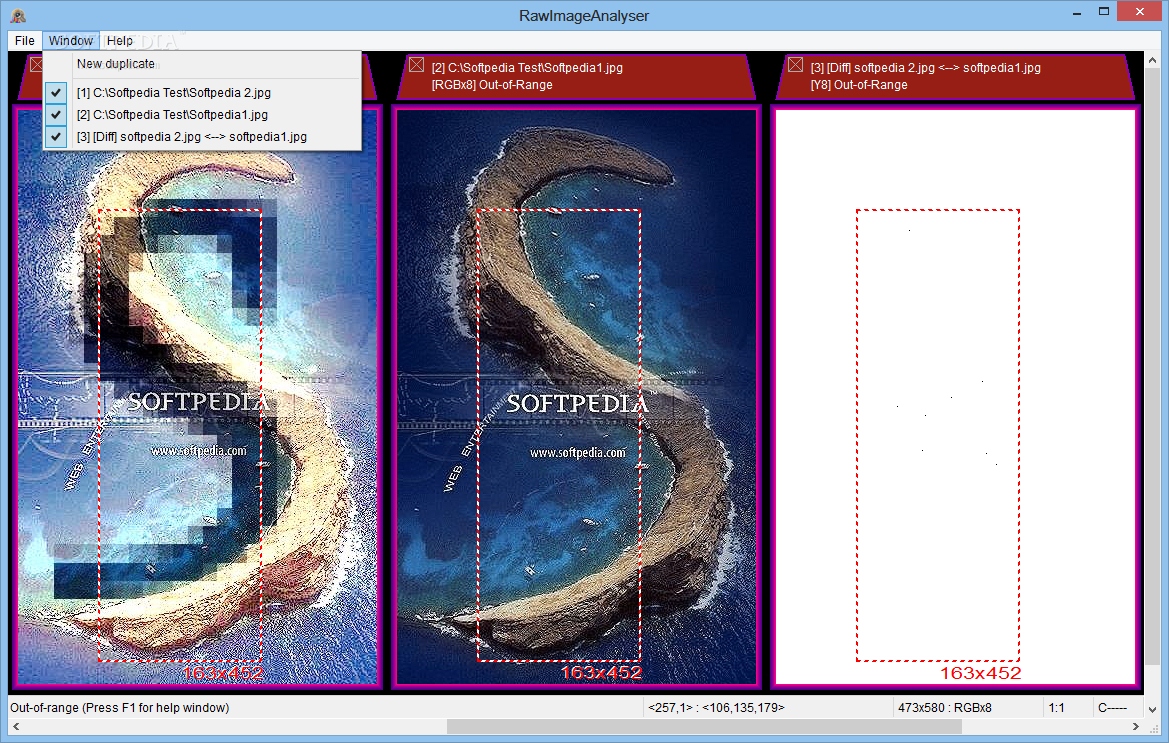The image size is (1169, 743).
Task: Click the vertical scrollbar down arrow
Action: 1153,709
